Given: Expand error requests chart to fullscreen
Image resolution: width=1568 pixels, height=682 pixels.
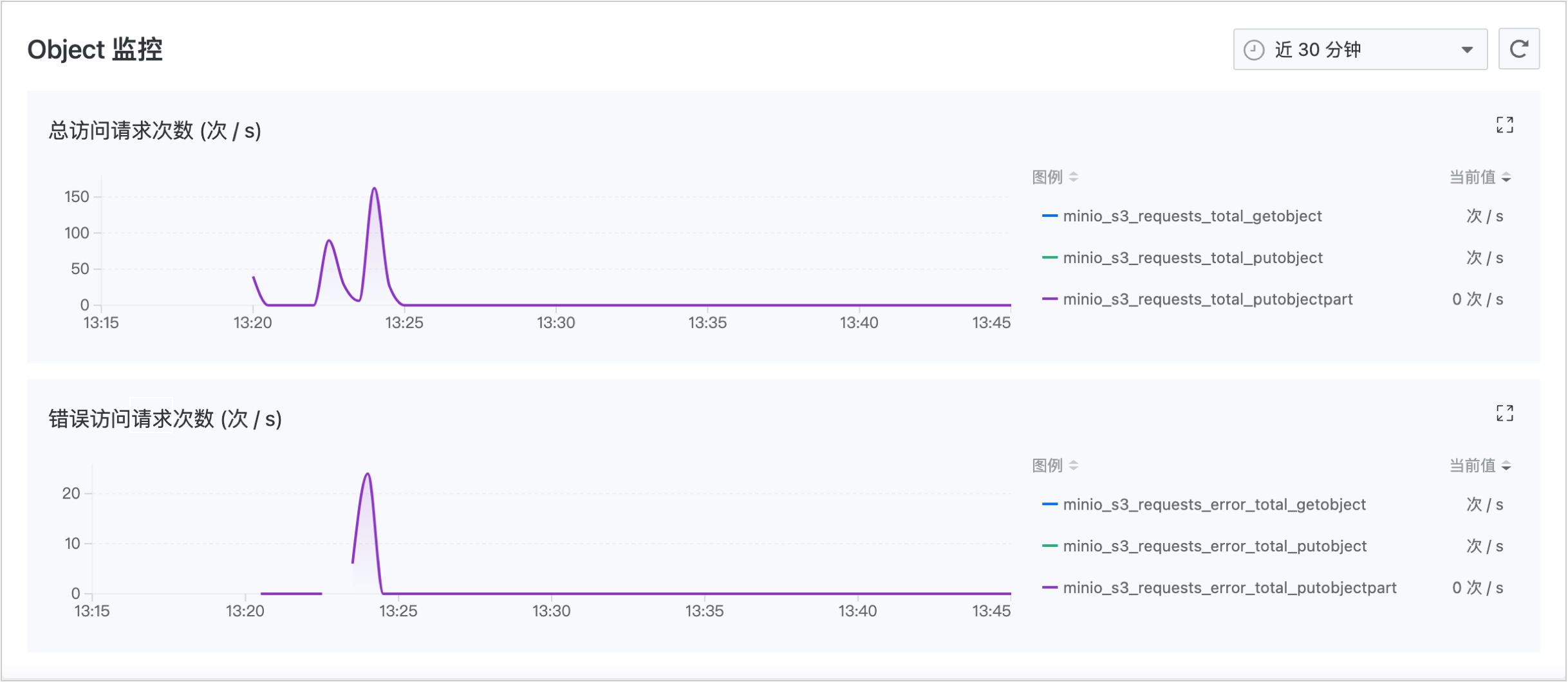Looking at the screenshot, I should [1504, 413].
